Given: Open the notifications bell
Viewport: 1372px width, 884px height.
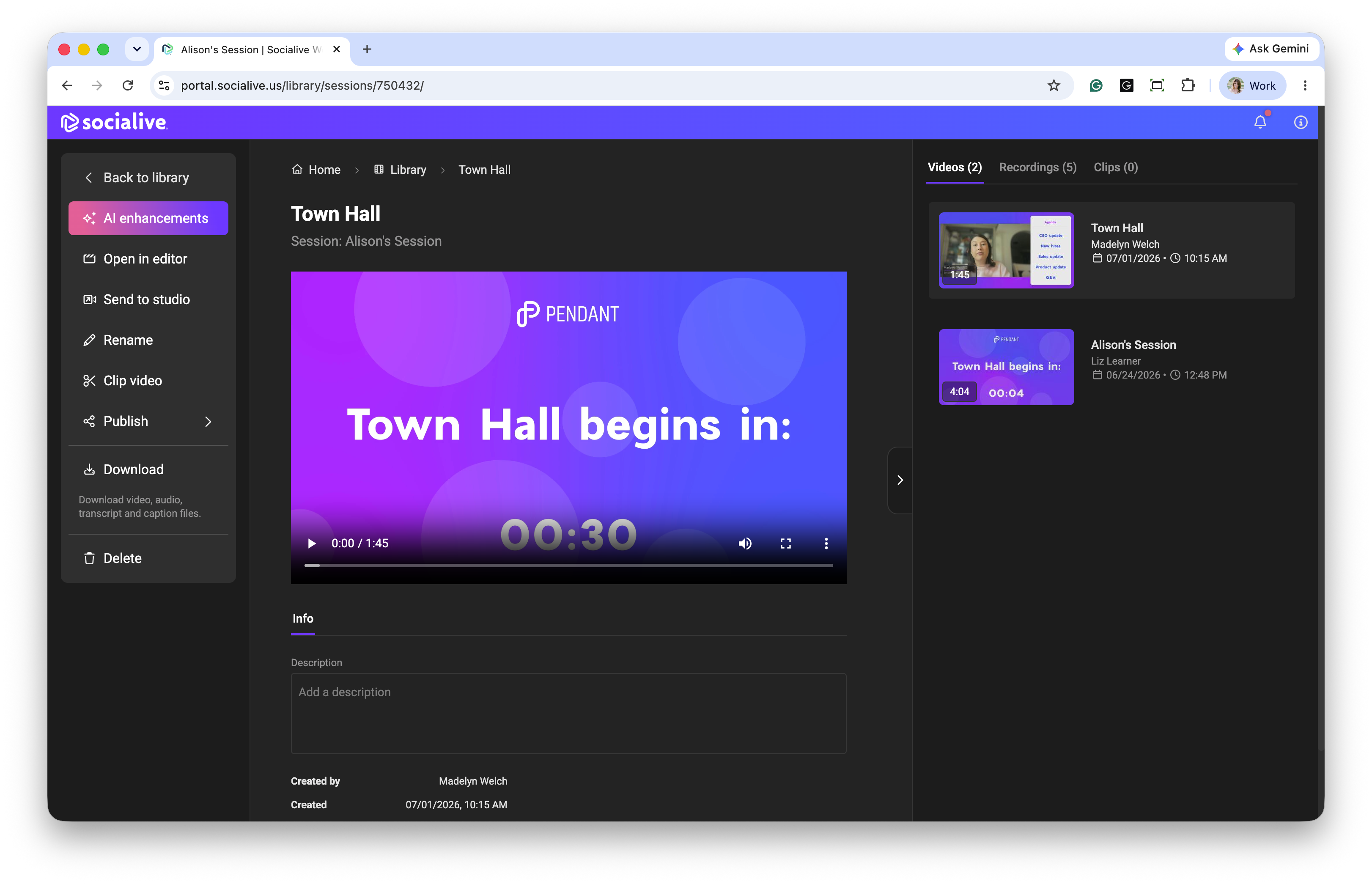Looking at the screenshot, I should coord(1260,122).
